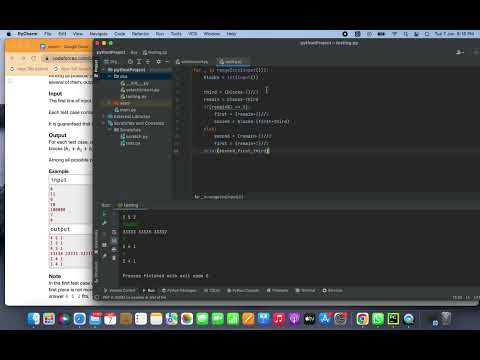480x360 pixels.
Task: Open Google Chrome from the dock
Action: click(362, 319)
